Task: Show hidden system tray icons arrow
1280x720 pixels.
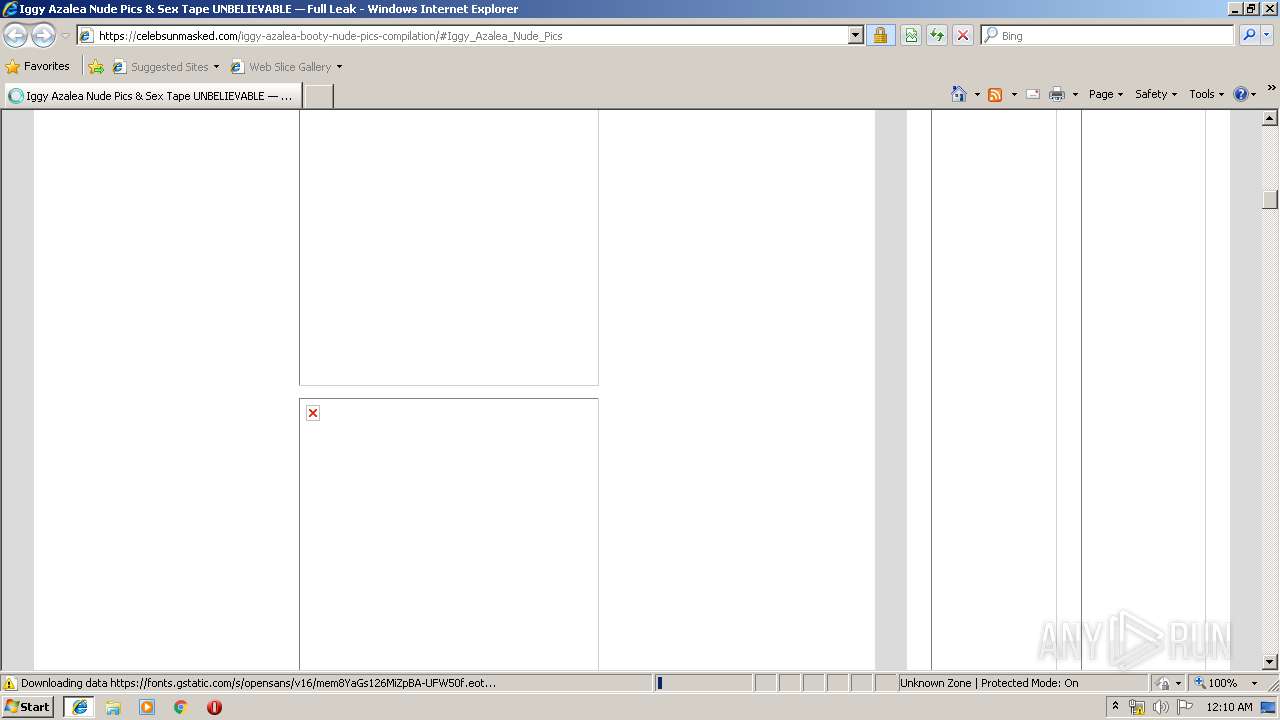Action: coord(1116,706)
